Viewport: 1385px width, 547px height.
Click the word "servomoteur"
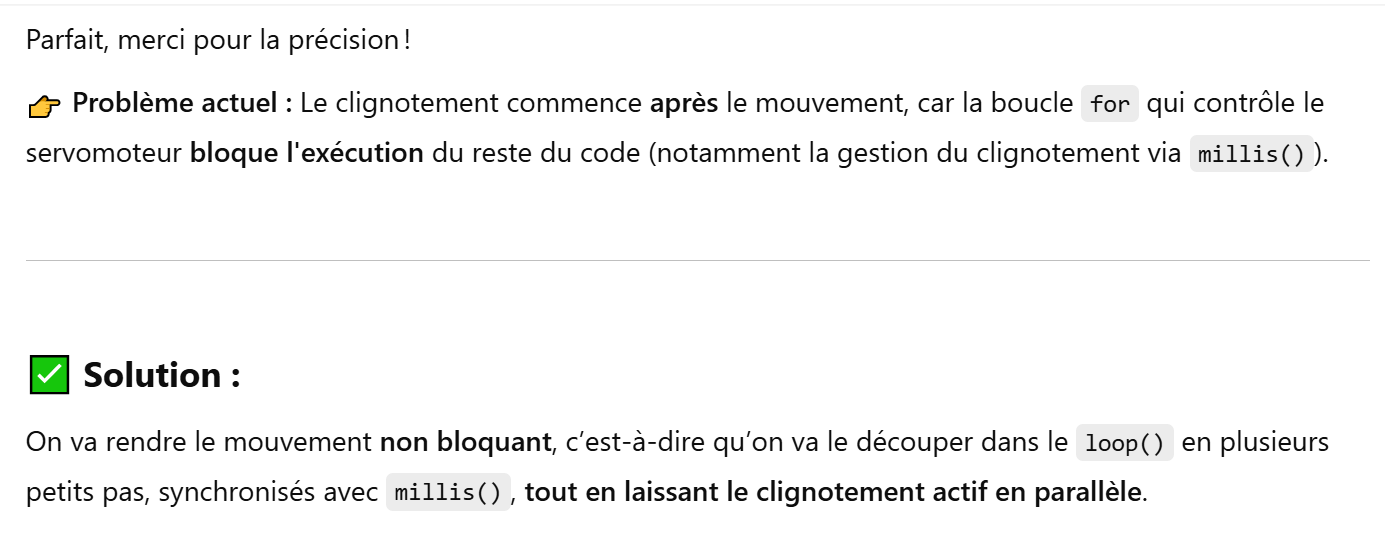[x=104, y=155]
